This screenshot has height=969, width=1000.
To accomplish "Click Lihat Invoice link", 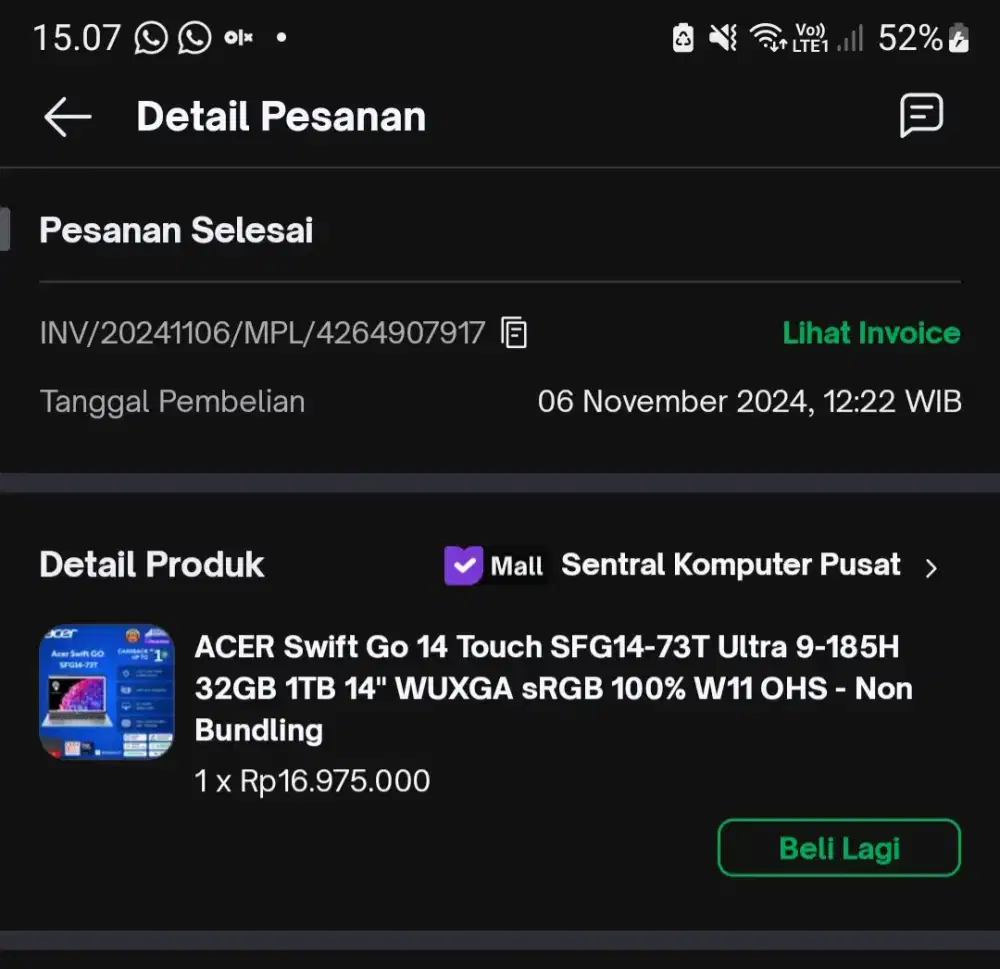I will [871, 333].
